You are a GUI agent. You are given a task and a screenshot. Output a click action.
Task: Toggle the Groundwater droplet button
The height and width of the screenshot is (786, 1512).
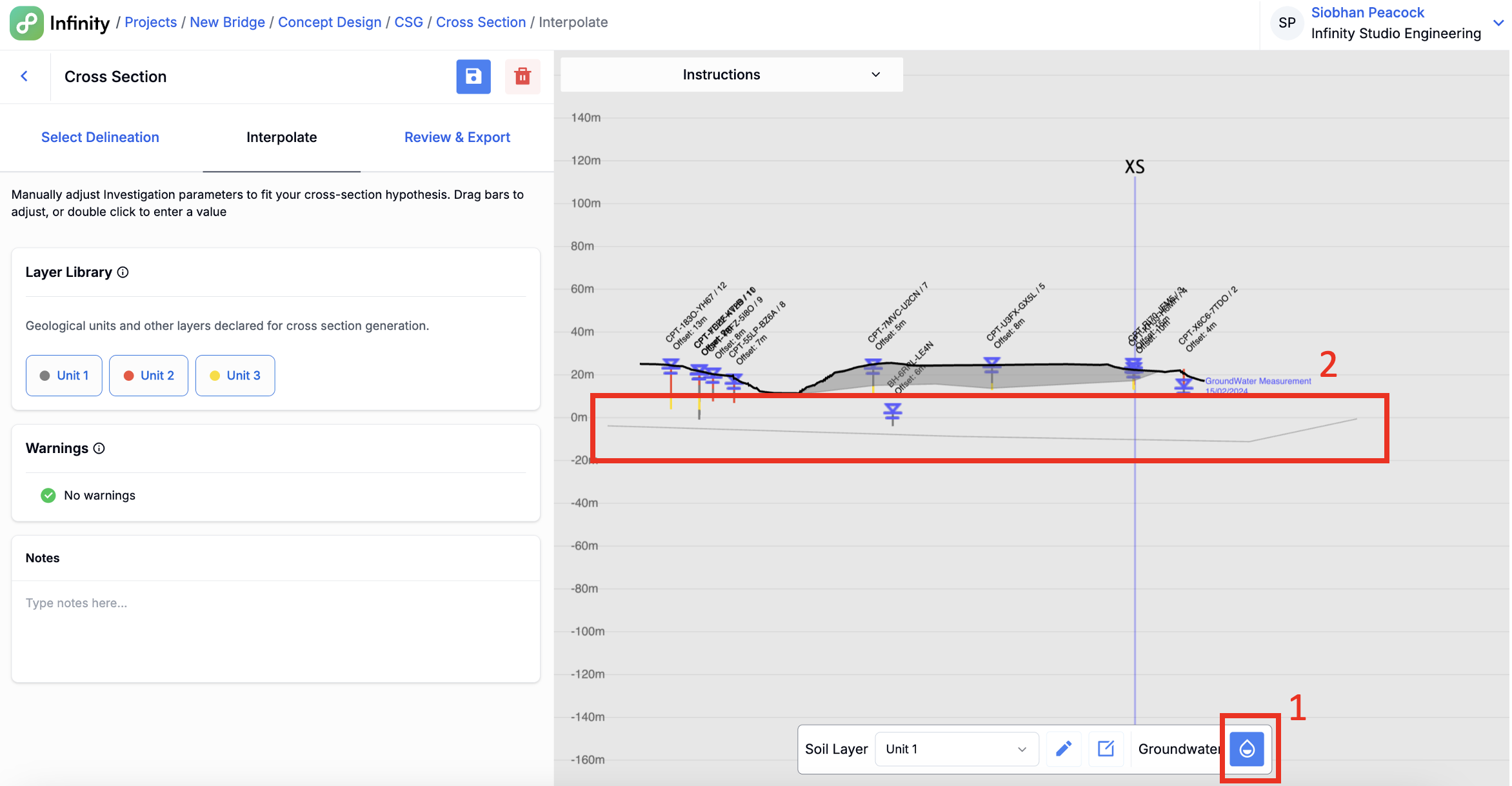1248,749
